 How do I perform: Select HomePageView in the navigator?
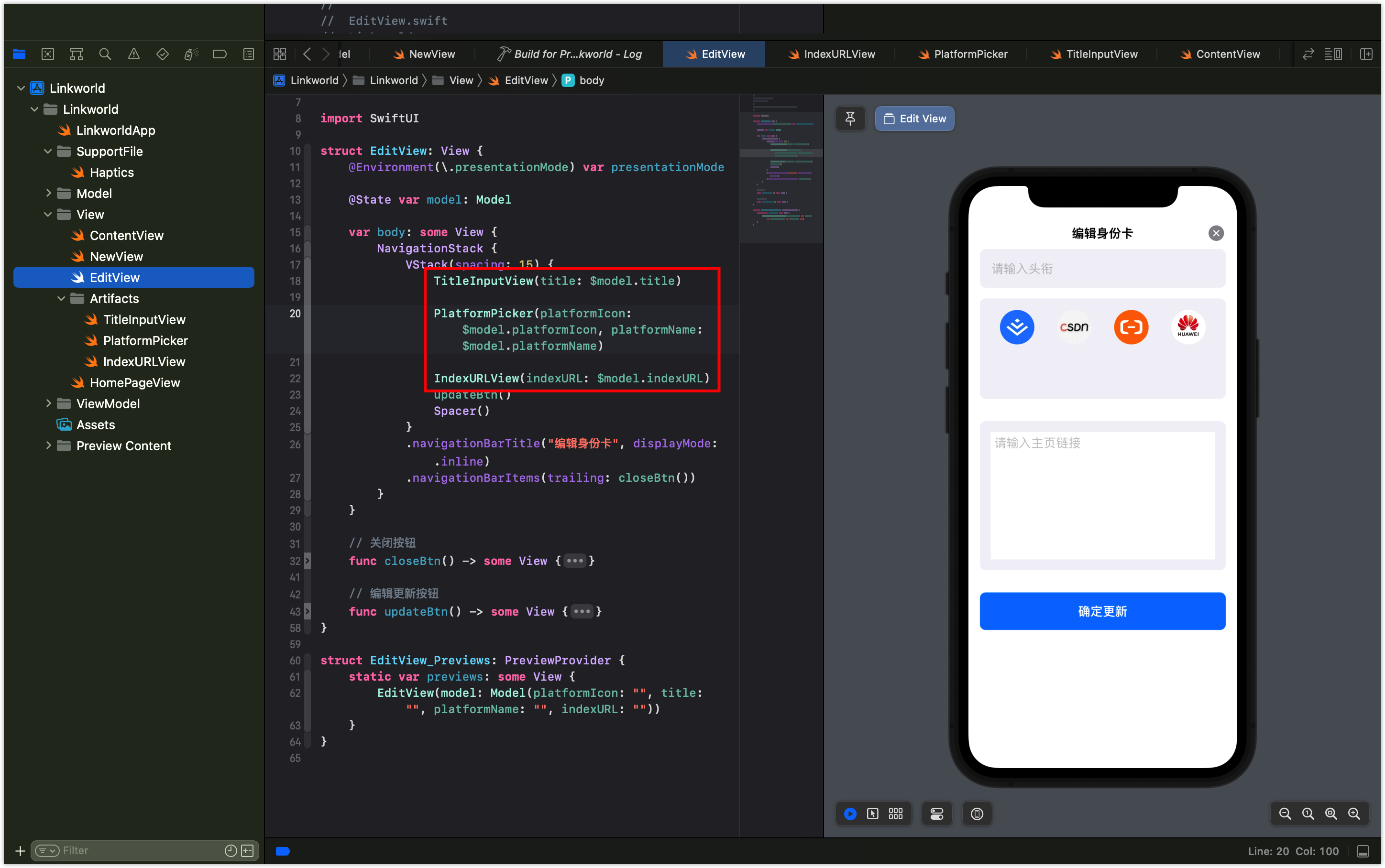tap(134, 382)
